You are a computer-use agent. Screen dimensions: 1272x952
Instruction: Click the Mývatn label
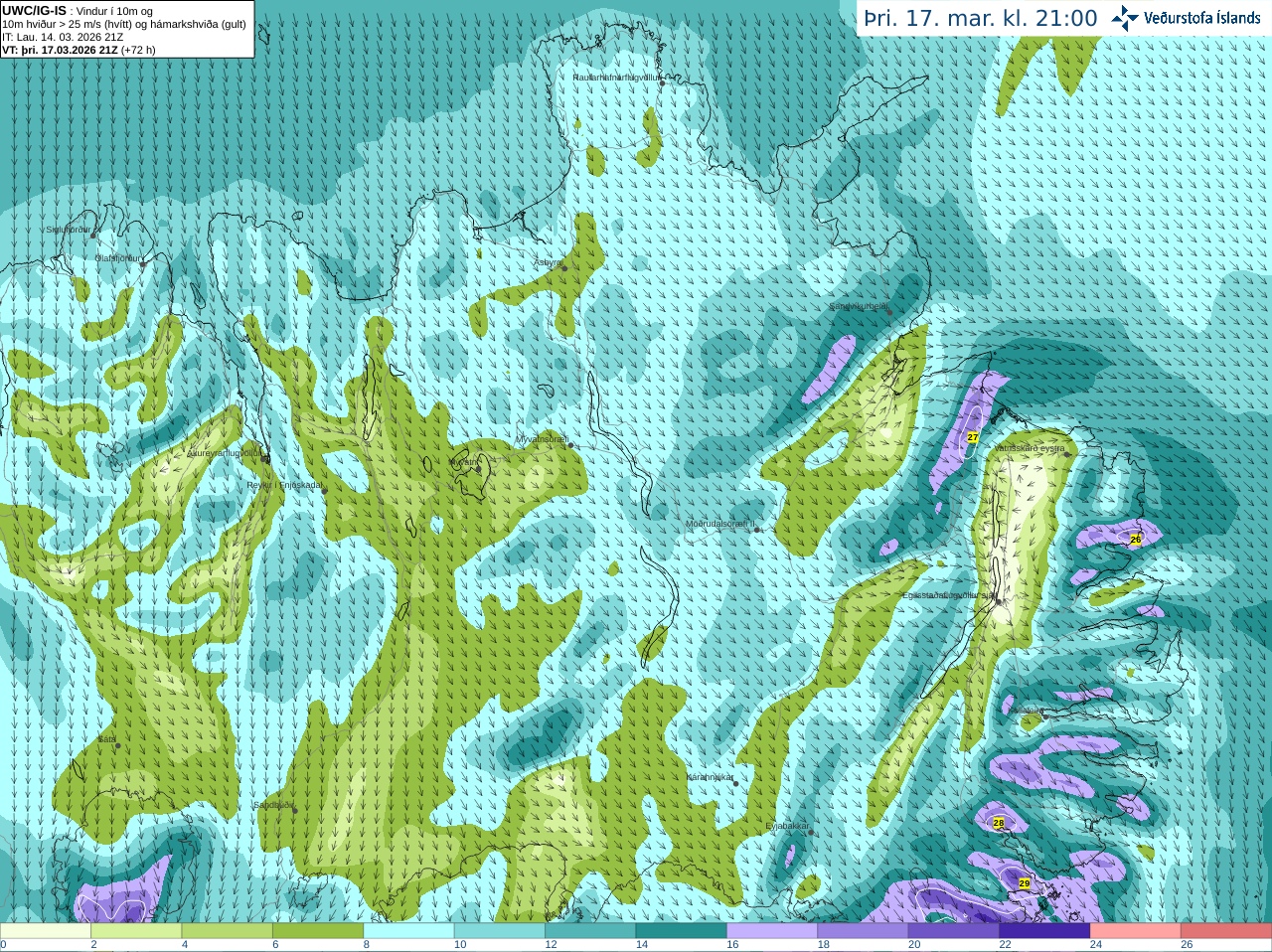(464, 462)
